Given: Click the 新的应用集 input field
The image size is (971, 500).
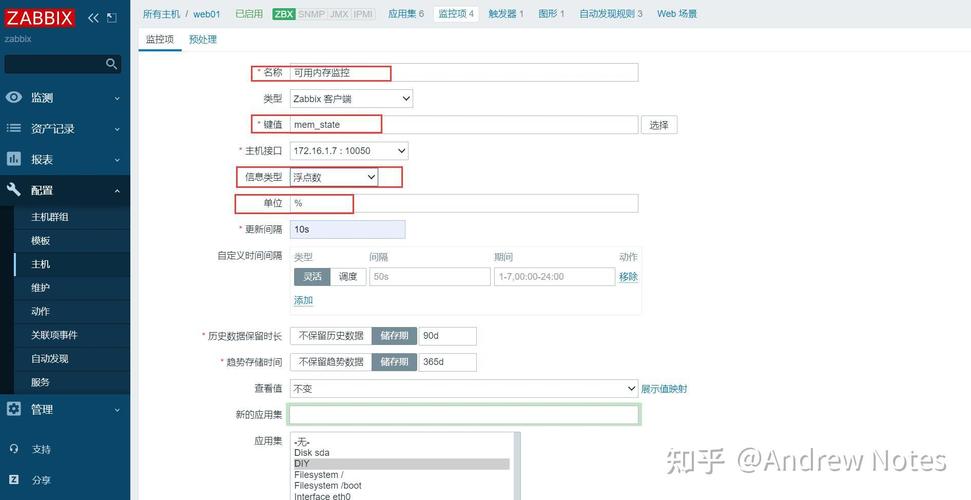Looking at the screenshot, I should pyautogui.click(x=464, y=414).
